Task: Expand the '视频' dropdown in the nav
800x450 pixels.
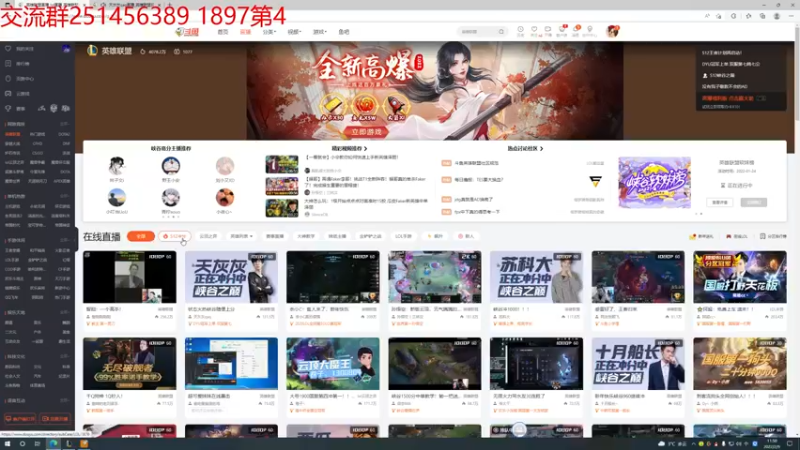Action: coord(294,32)
